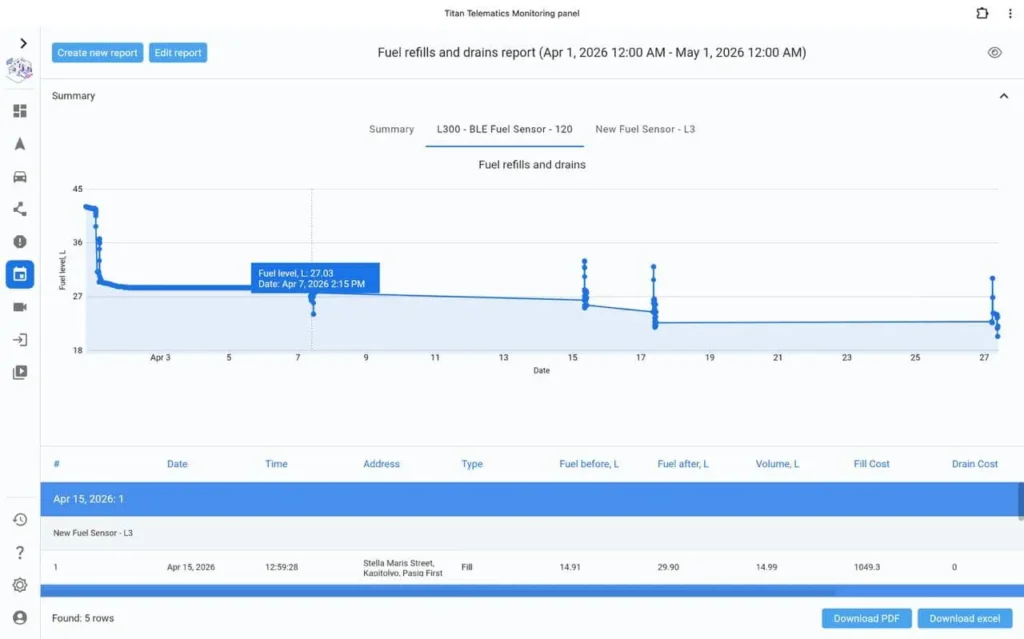Click the Volume, L column header
This screenshot has height=639, width=1024.
[x=777, y=464]
